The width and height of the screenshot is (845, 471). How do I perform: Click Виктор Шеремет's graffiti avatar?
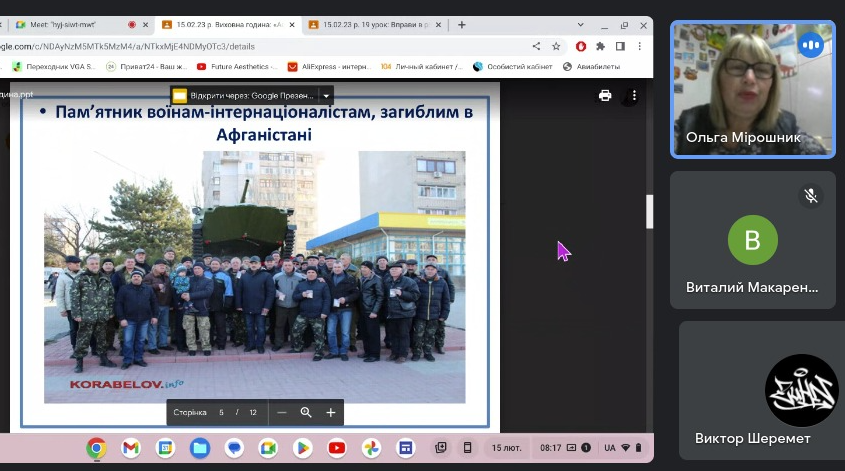(801, 390)
